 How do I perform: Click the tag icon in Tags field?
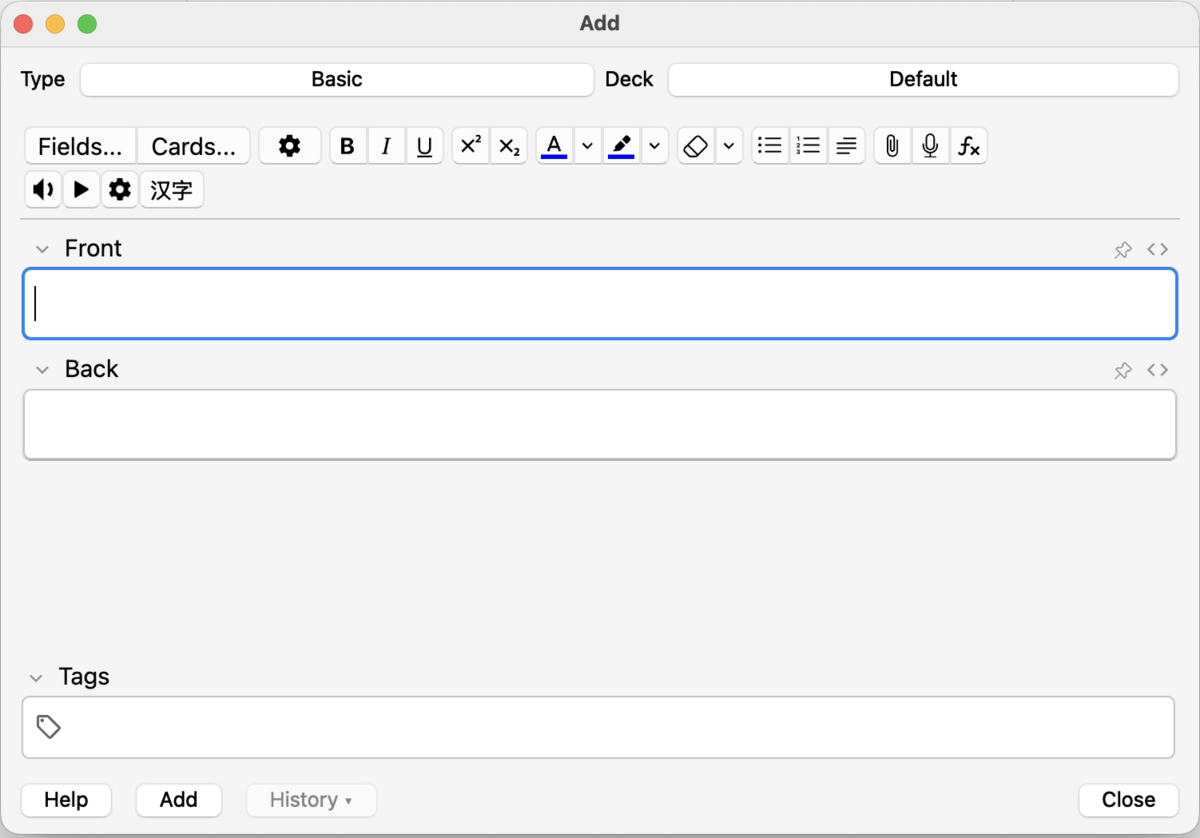(48, 726)
